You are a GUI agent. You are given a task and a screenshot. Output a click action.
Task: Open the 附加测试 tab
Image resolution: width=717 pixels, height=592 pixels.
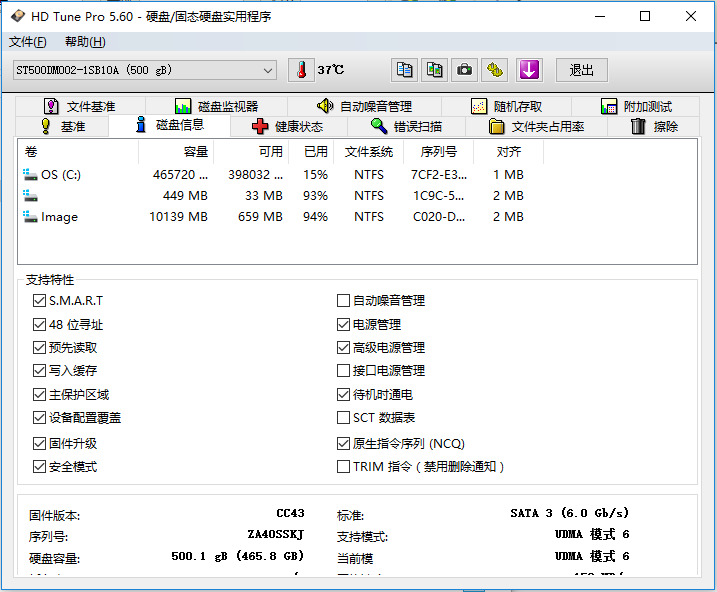point(636,107)
